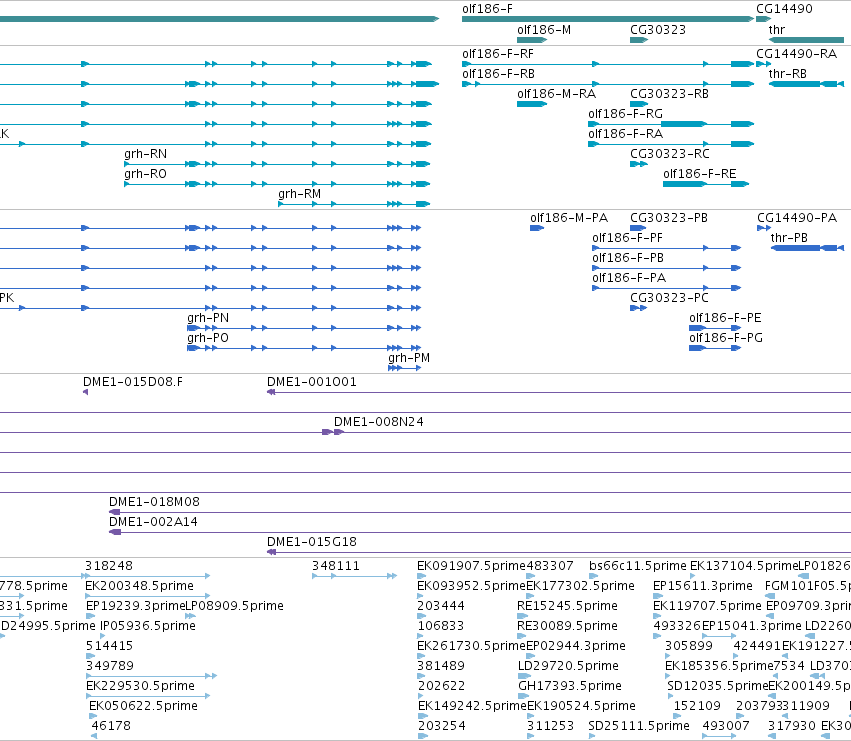Open the grh-PM protein label

(x=409, y=358)
